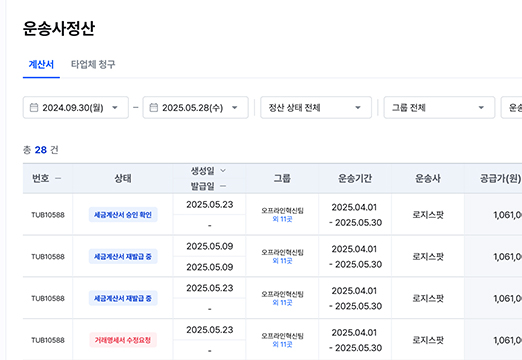Open the 2024.09.30(월) start date dropdown
This screenshot has width=522, height=360.
pos(76,107)
